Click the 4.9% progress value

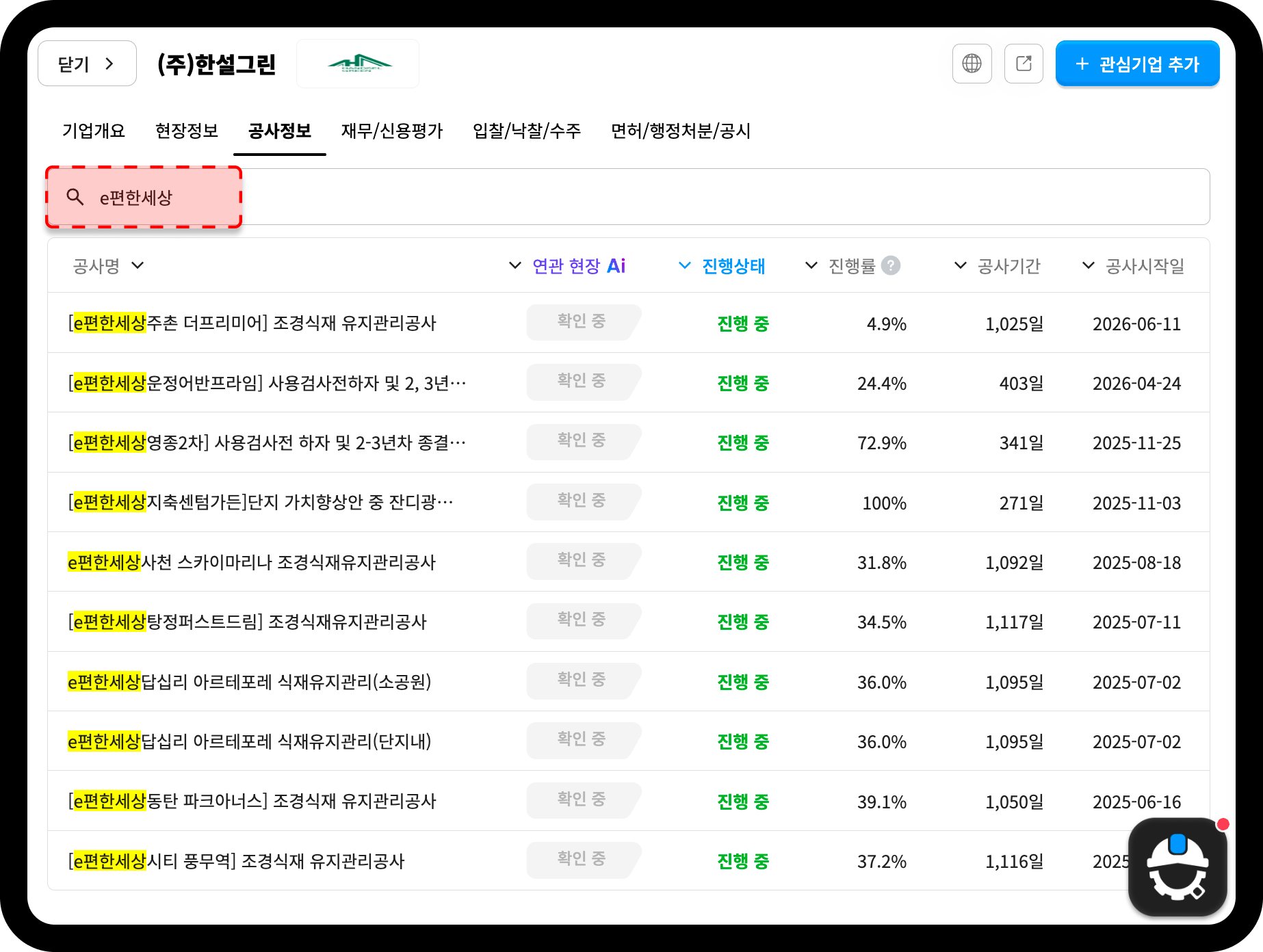coord(886,324)
